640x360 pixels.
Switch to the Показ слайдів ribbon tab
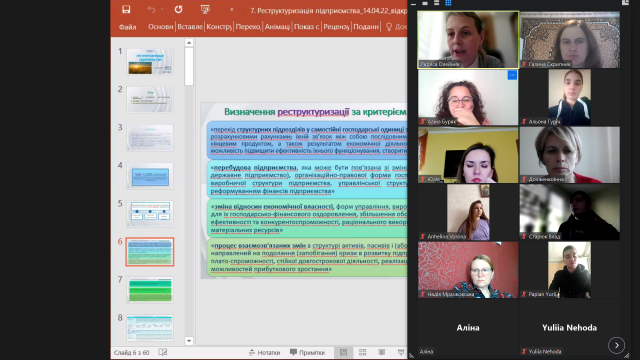(307, 27)
